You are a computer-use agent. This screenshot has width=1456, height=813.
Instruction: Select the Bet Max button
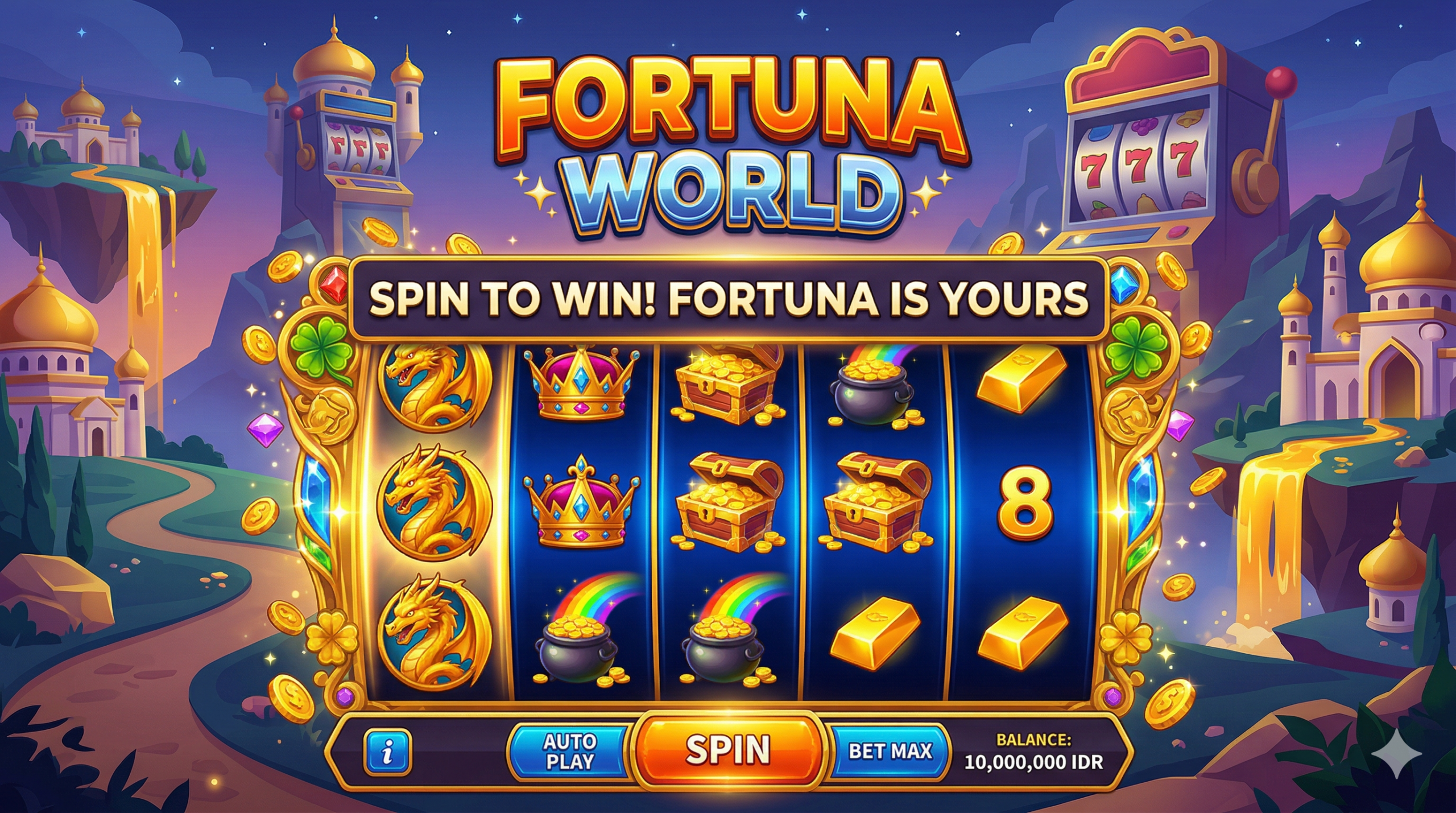coord(890,751)
